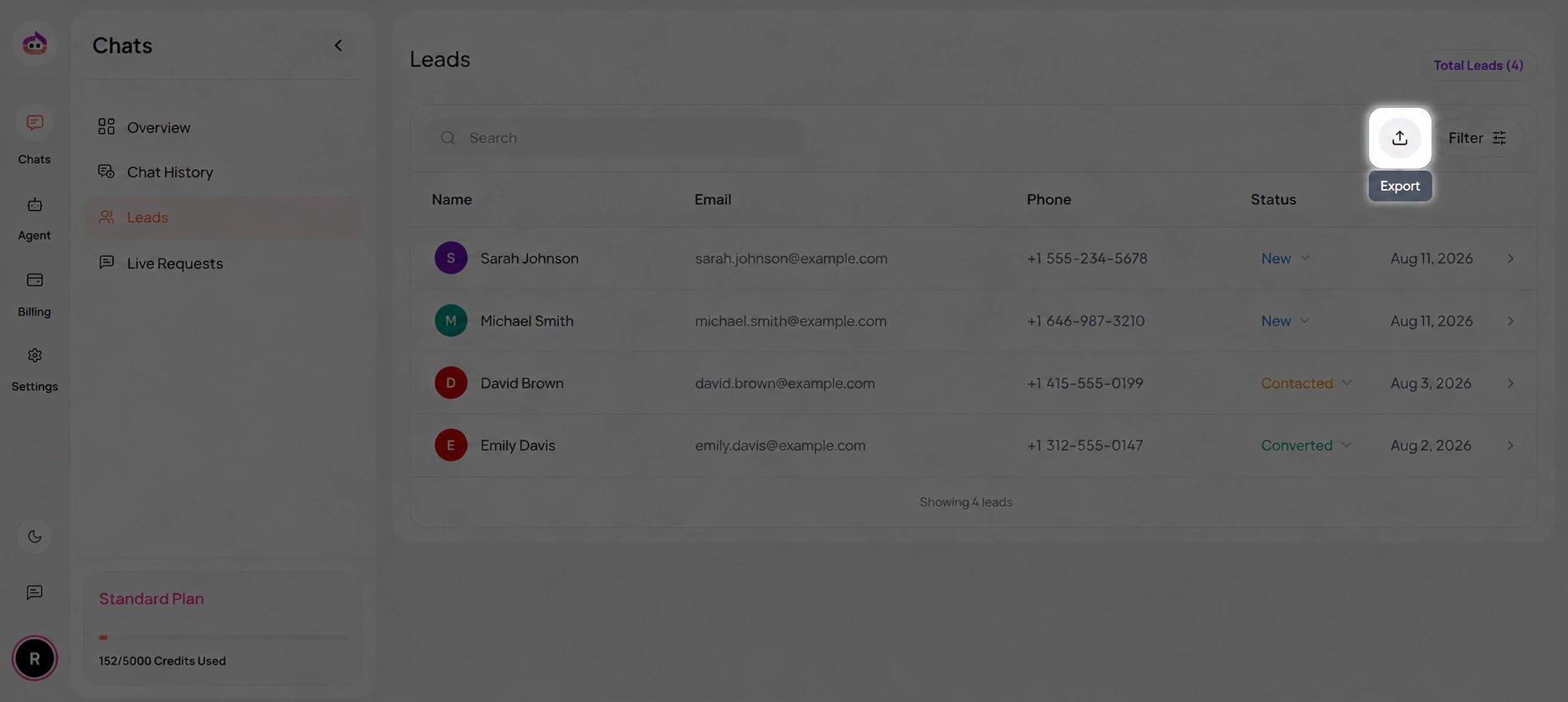Open the Filter options
Image resolution: width=1568 pixels, height=702 pixels.
tap(1478, 138)
